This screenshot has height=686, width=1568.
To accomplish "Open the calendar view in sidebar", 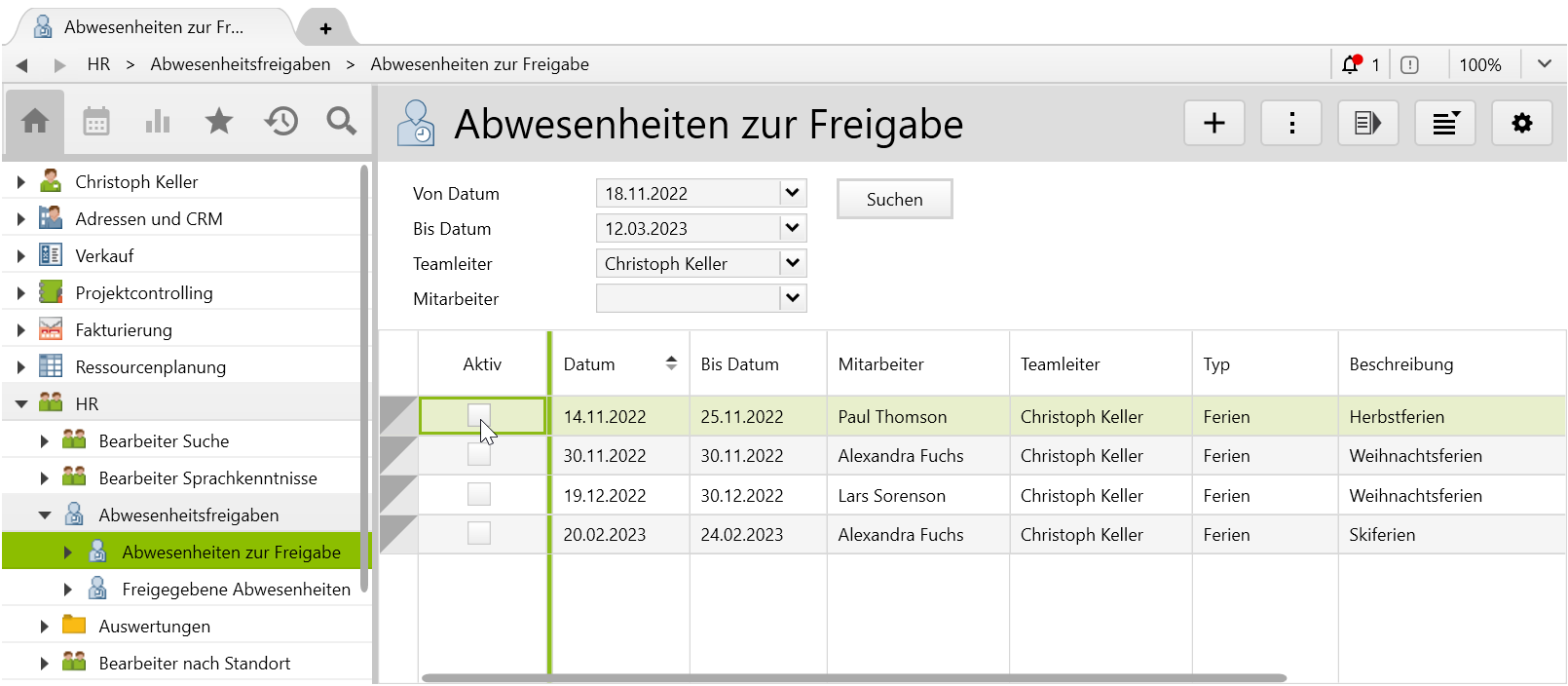I will tap(96, 122).
